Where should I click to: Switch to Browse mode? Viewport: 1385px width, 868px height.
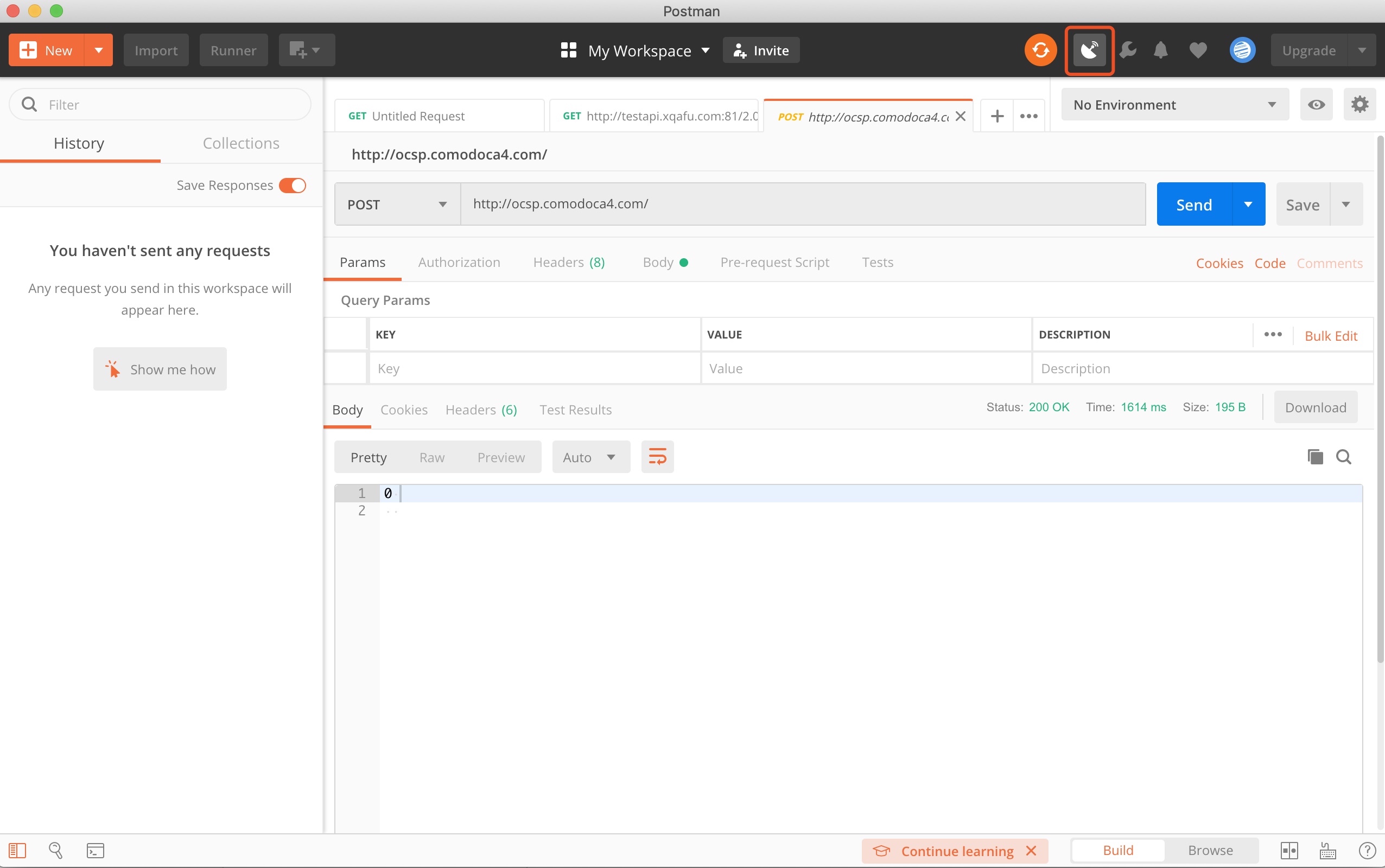(1210, 850)
